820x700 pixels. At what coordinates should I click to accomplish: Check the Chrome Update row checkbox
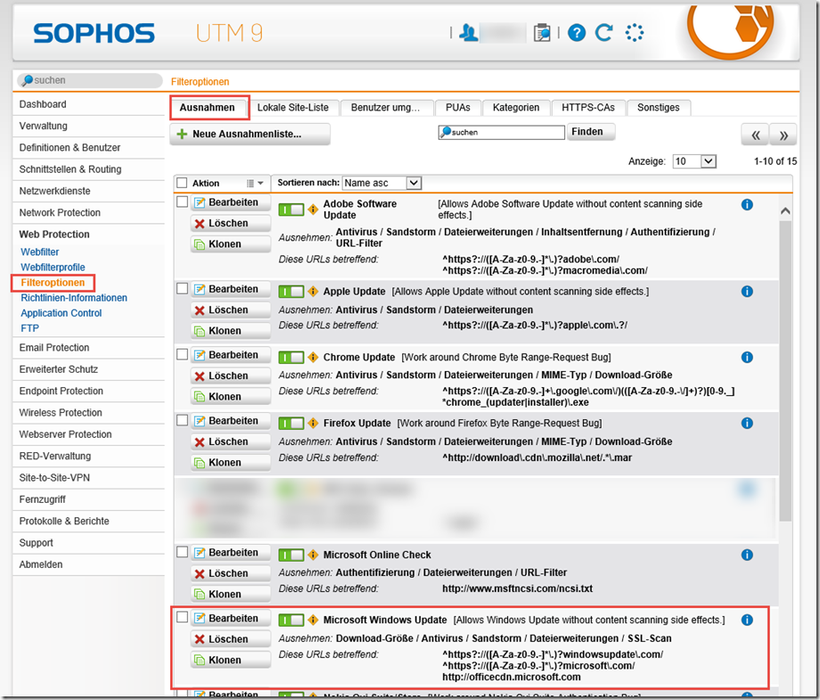pyautogui.click(x=182, y=354)
